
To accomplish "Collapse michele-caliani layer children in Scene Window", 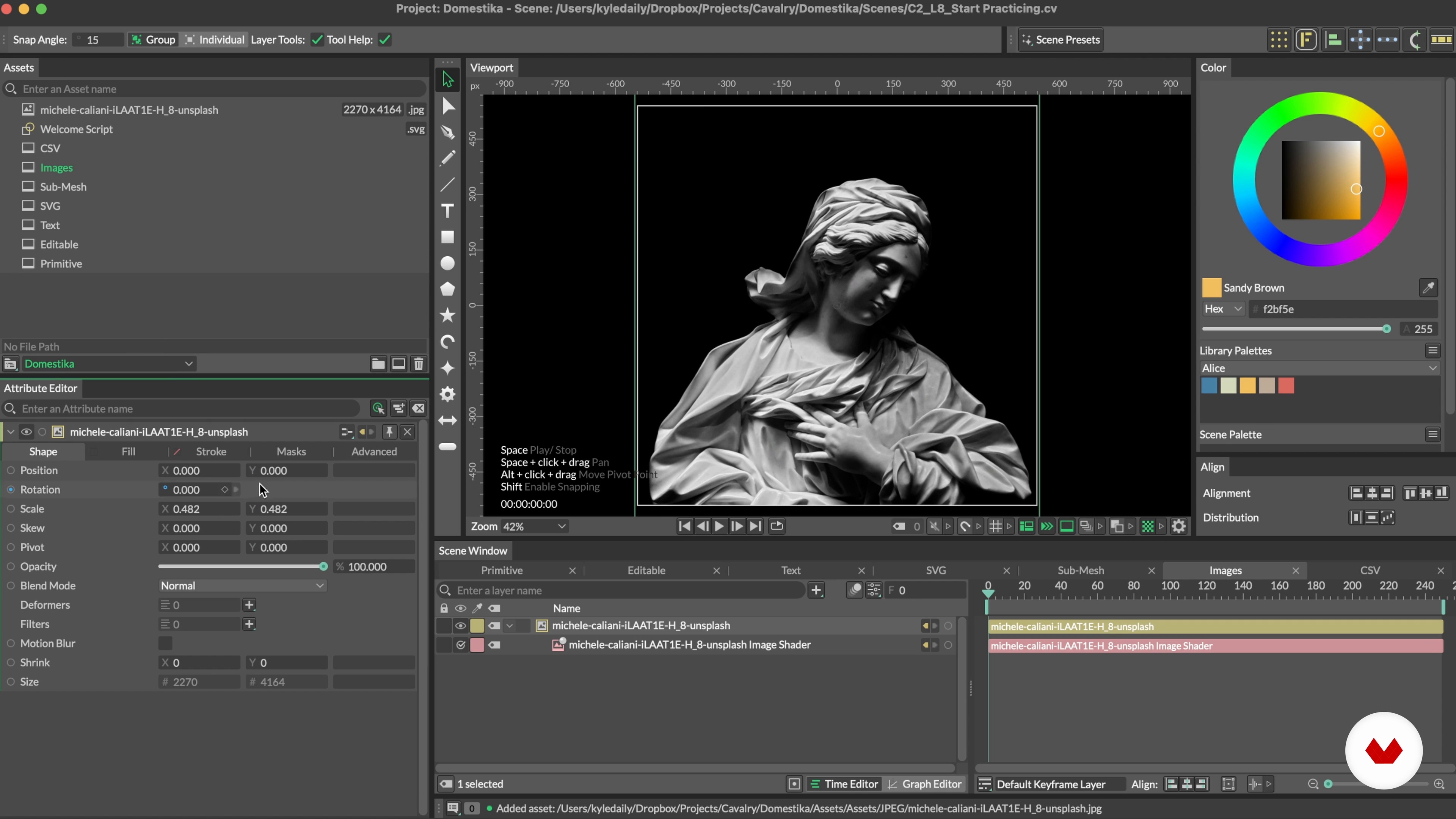I will tap(509, 626).
